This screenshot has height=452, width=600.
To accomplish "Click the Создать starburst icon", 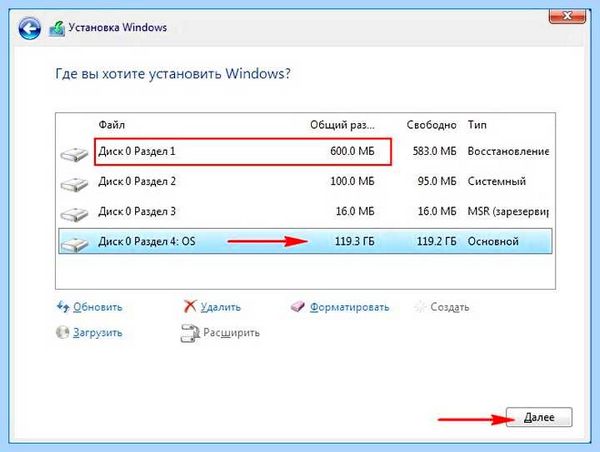I will [x=421, y=307].
